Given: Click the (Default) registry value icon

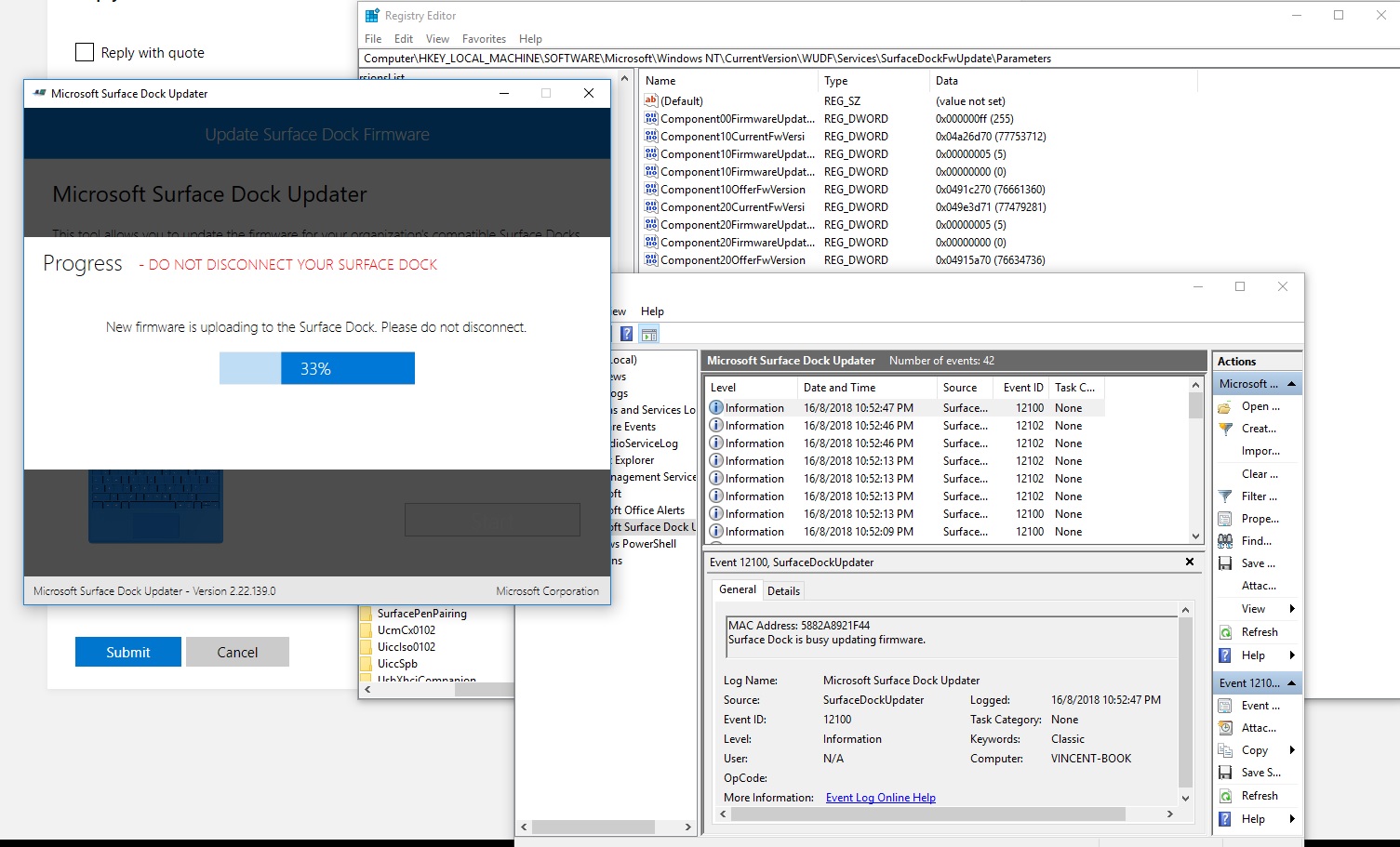Looking at the screenshot, I should (651, 100).
